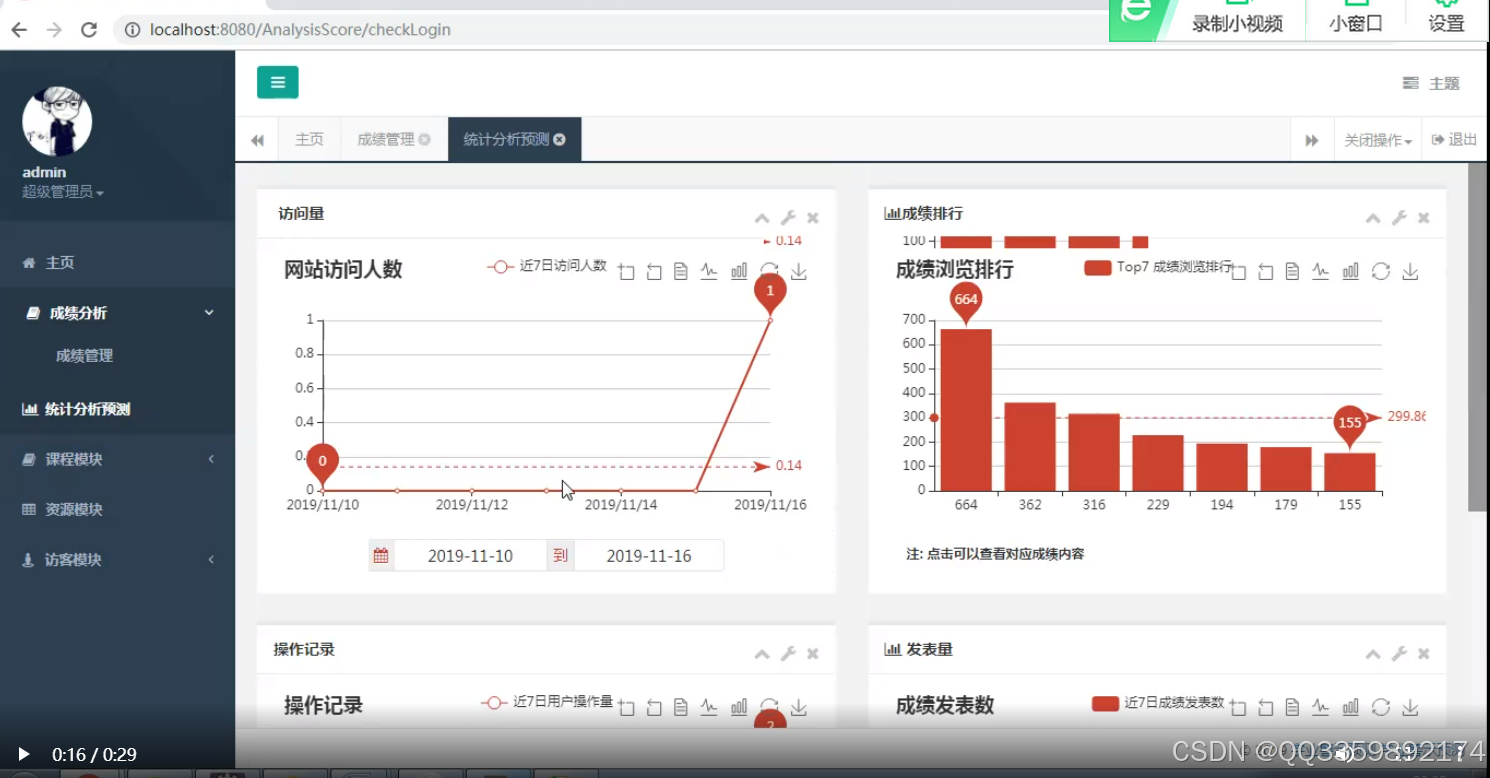Close the 成绩管理 tab with its x icon
The width and height of the screenshot is (1490, 778).
424,140
